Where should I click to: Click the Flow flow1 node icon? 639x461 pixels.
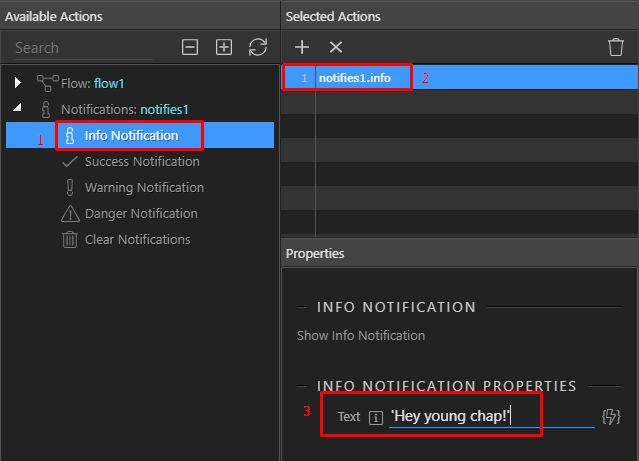[47, 83]
